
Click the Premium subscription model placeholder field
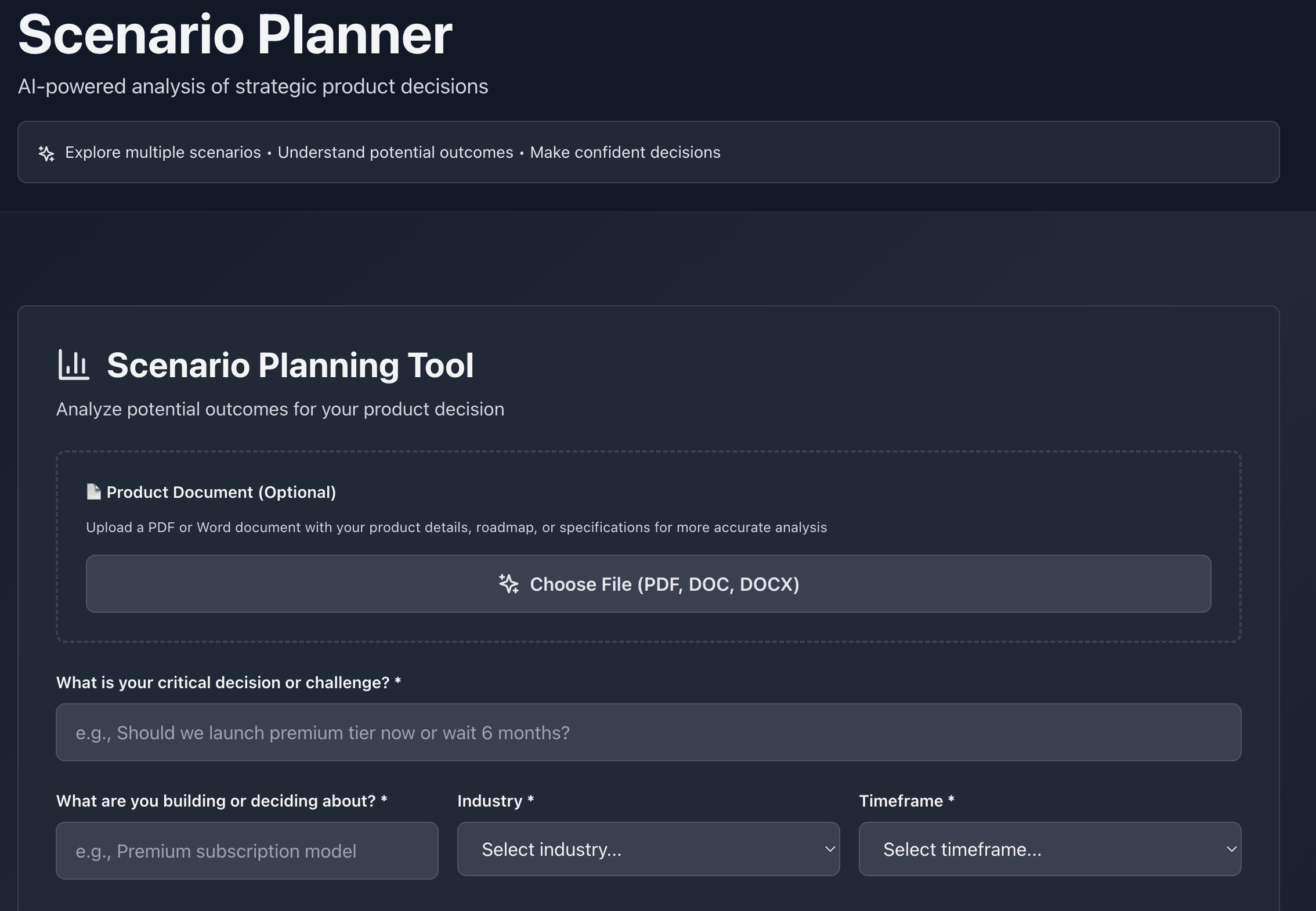point(247,851)
